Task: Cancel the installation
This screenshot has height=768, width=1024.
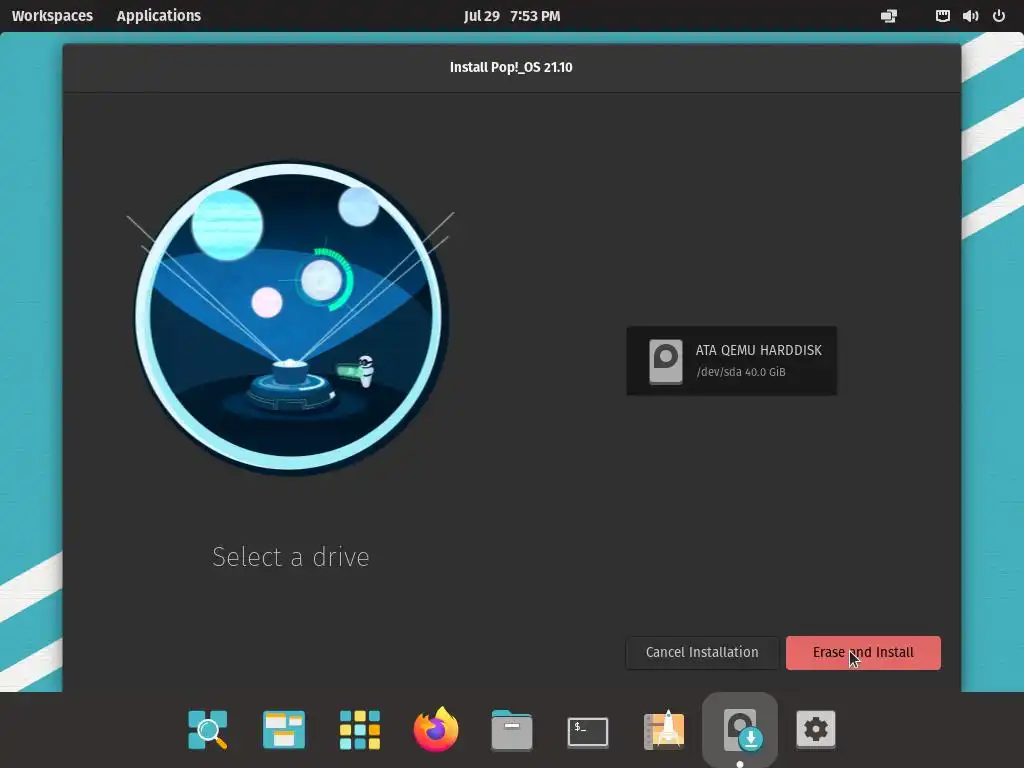Action: point(702,652)
